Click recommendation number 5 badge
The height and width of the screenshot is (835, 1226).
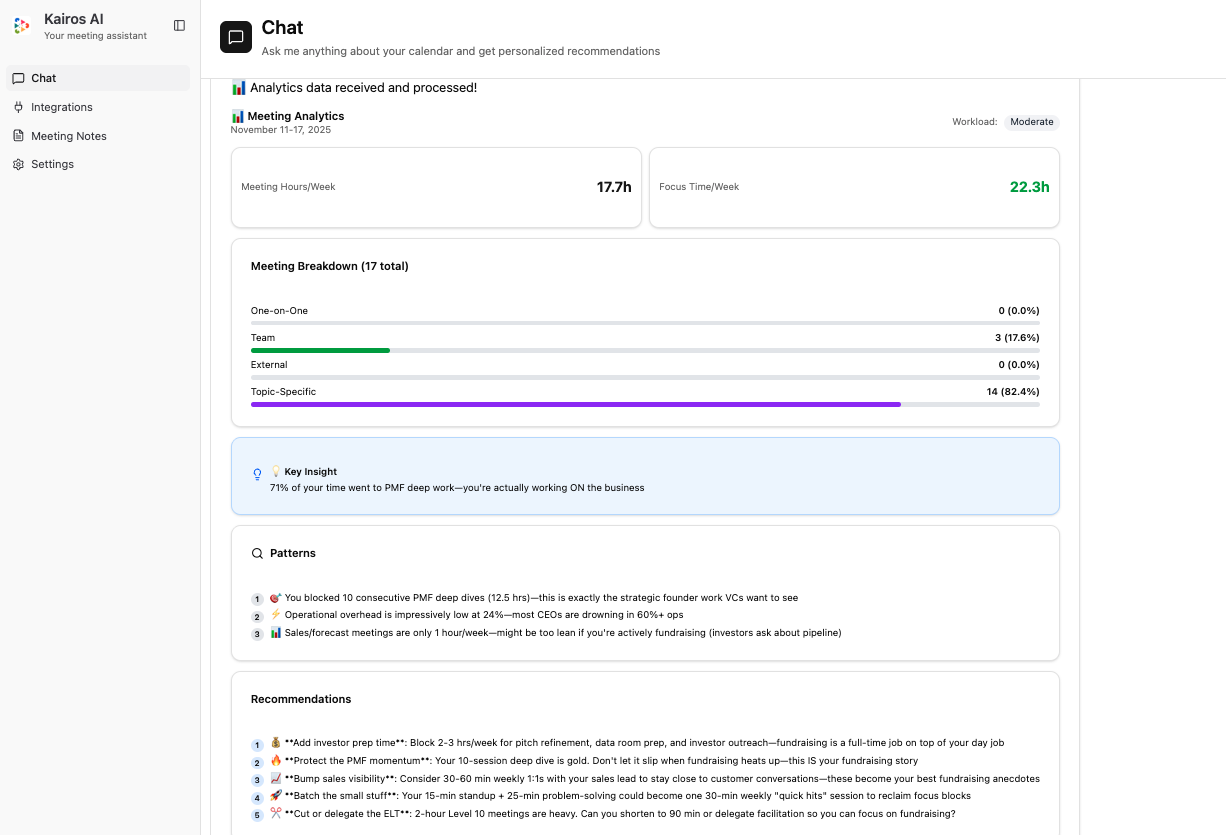(257, 815)
